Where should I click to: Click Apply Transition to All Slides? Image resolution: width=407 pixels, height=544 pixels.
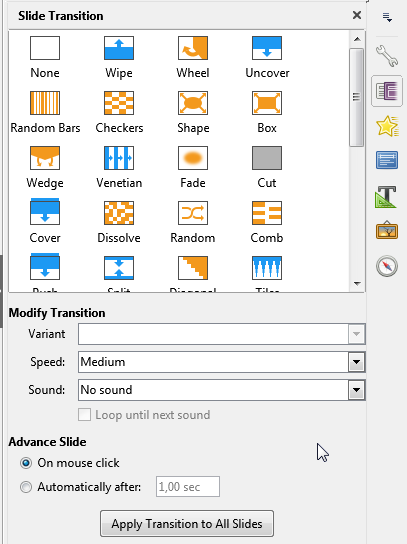pyautogui.click(x=187, y=524)
